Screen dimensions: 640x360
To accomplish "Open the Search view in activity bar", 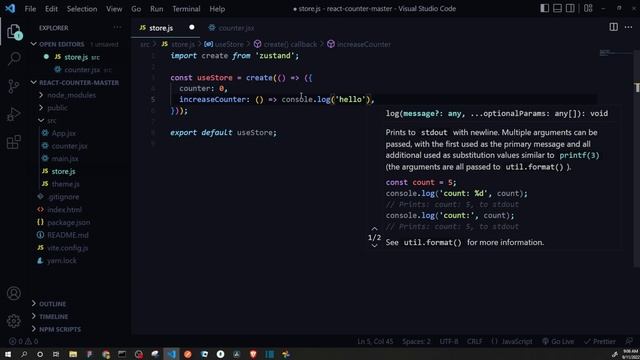I will [14, 59].
